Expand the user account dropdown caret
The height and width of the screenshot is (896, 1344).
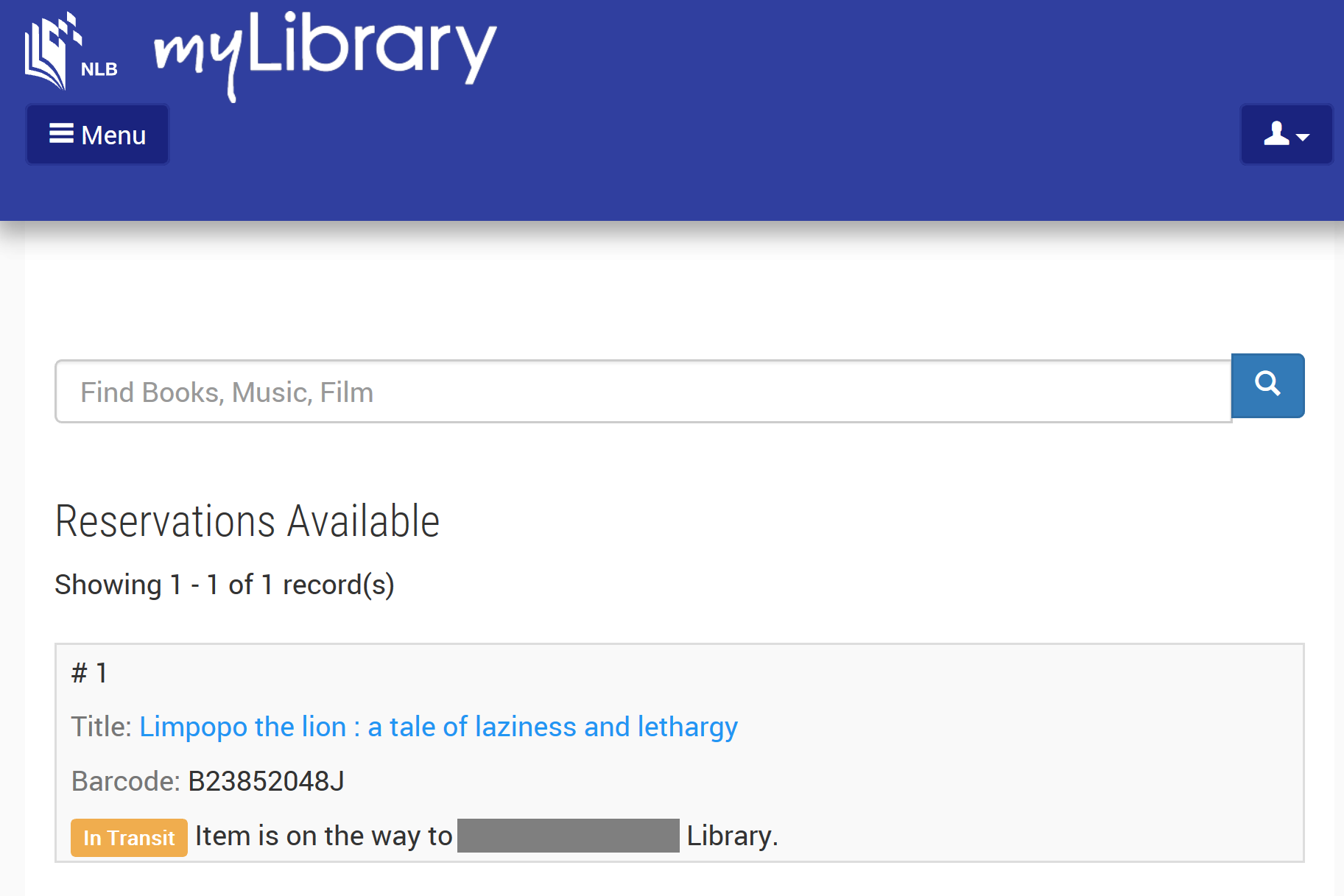click(1303, 137)
